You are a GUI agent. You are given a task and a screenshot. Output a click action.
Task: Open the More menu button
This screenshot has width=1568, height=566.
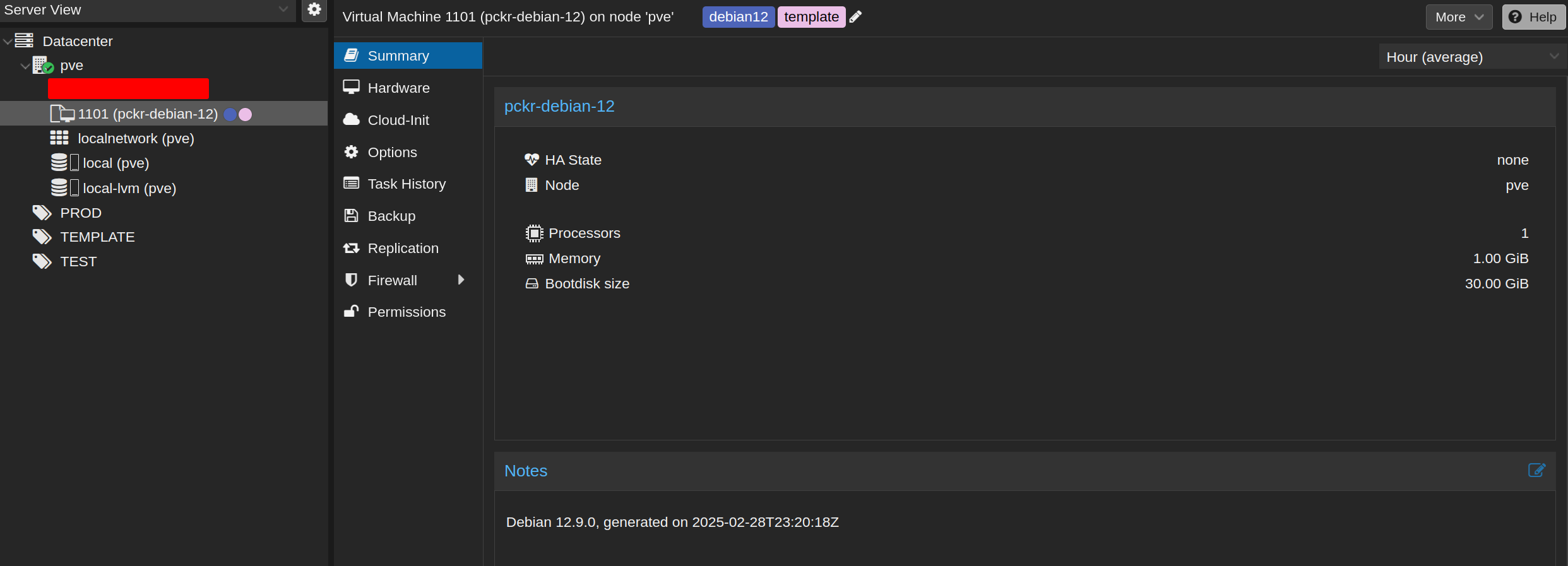1458,17
